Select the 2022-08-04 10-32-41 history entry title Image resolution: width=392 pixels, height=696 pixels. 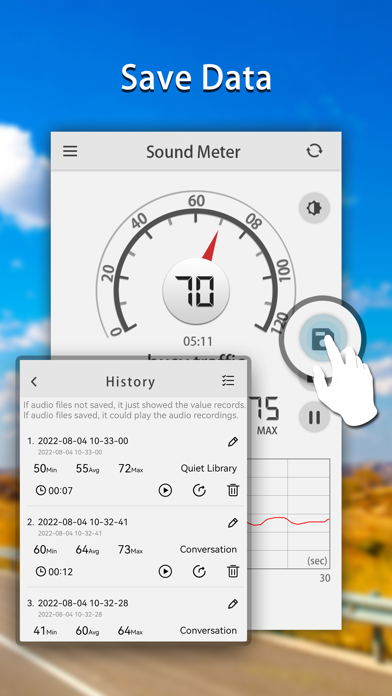click(83, 522)
